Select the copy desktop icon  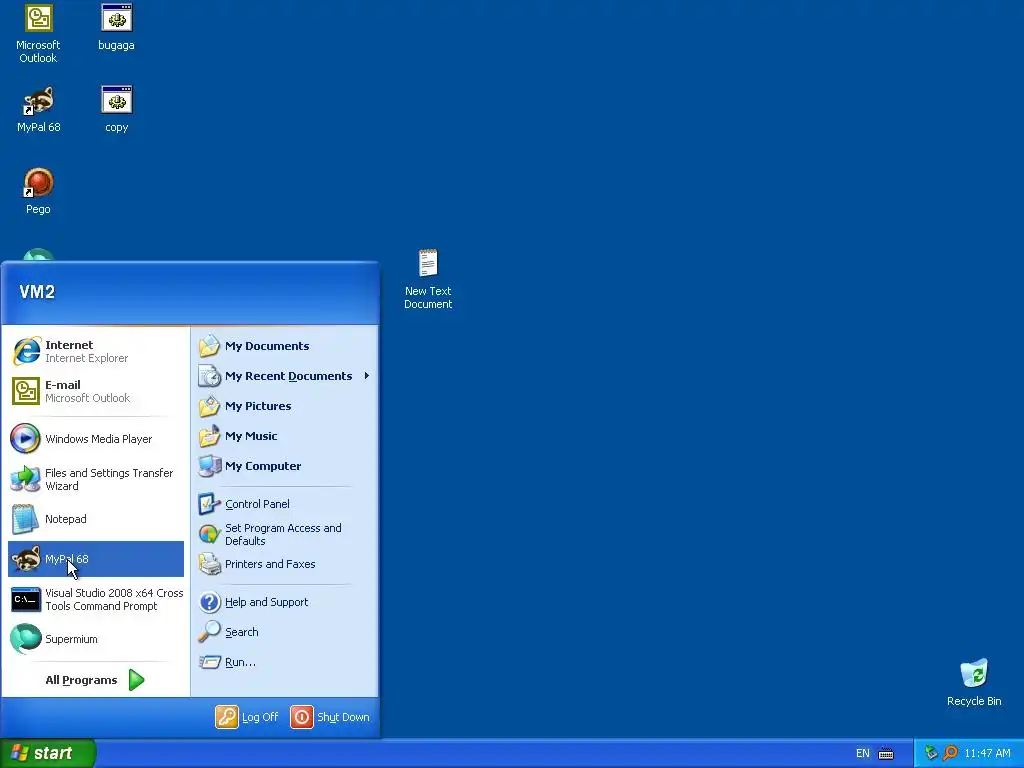click(116, 110)
